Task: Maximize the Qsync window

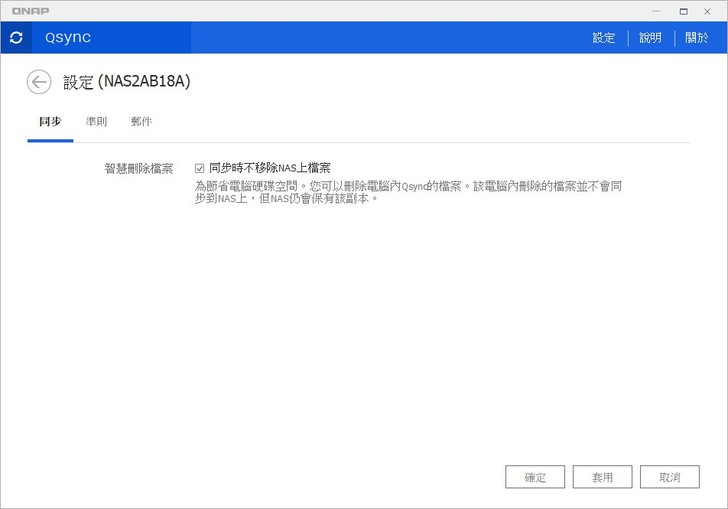Action: click(683, 11)
